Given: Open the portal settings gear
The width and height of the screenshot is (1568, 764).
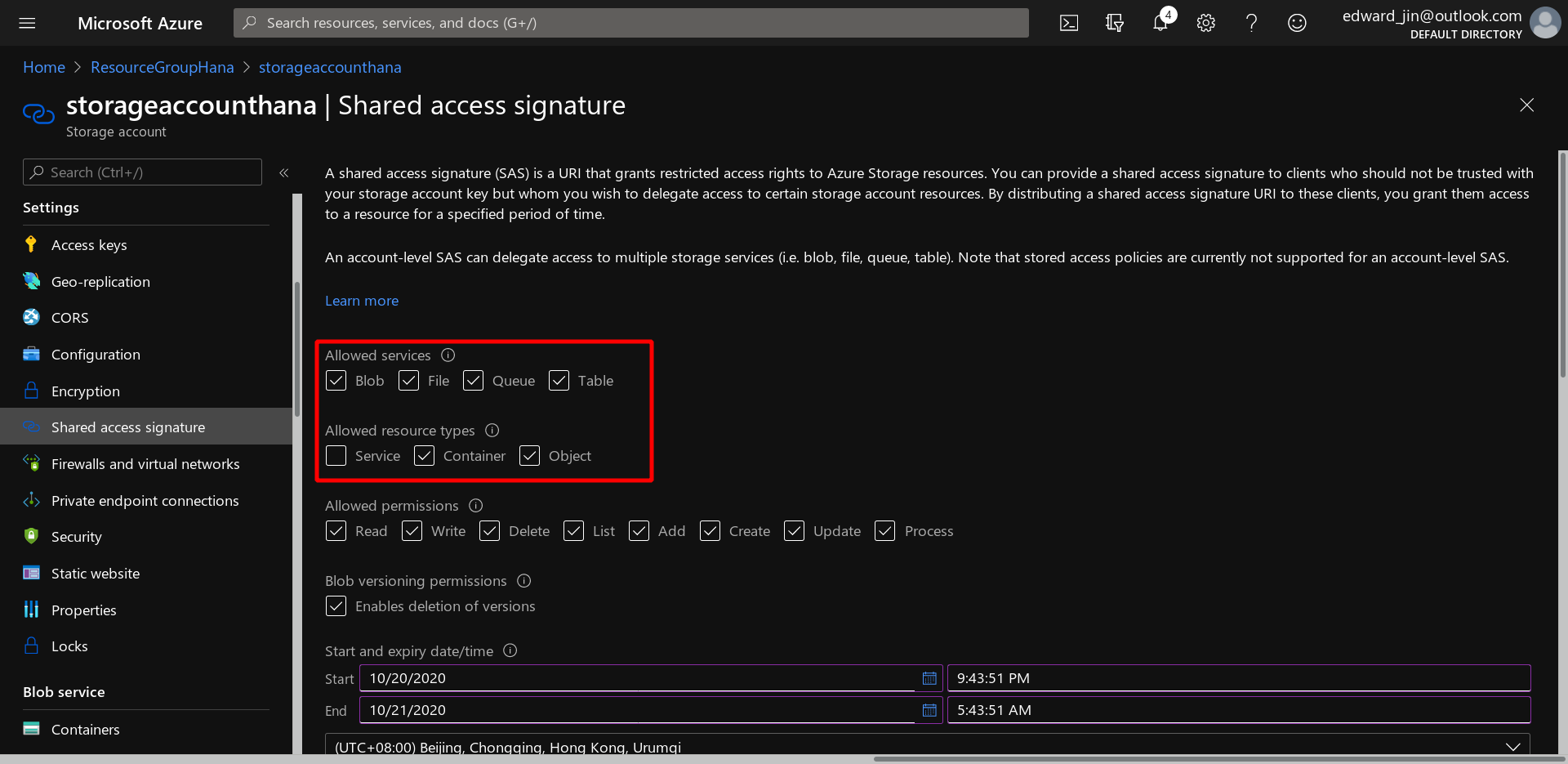Looking at the screenshot, I should pyautogui.click(x=1205, y=23).
